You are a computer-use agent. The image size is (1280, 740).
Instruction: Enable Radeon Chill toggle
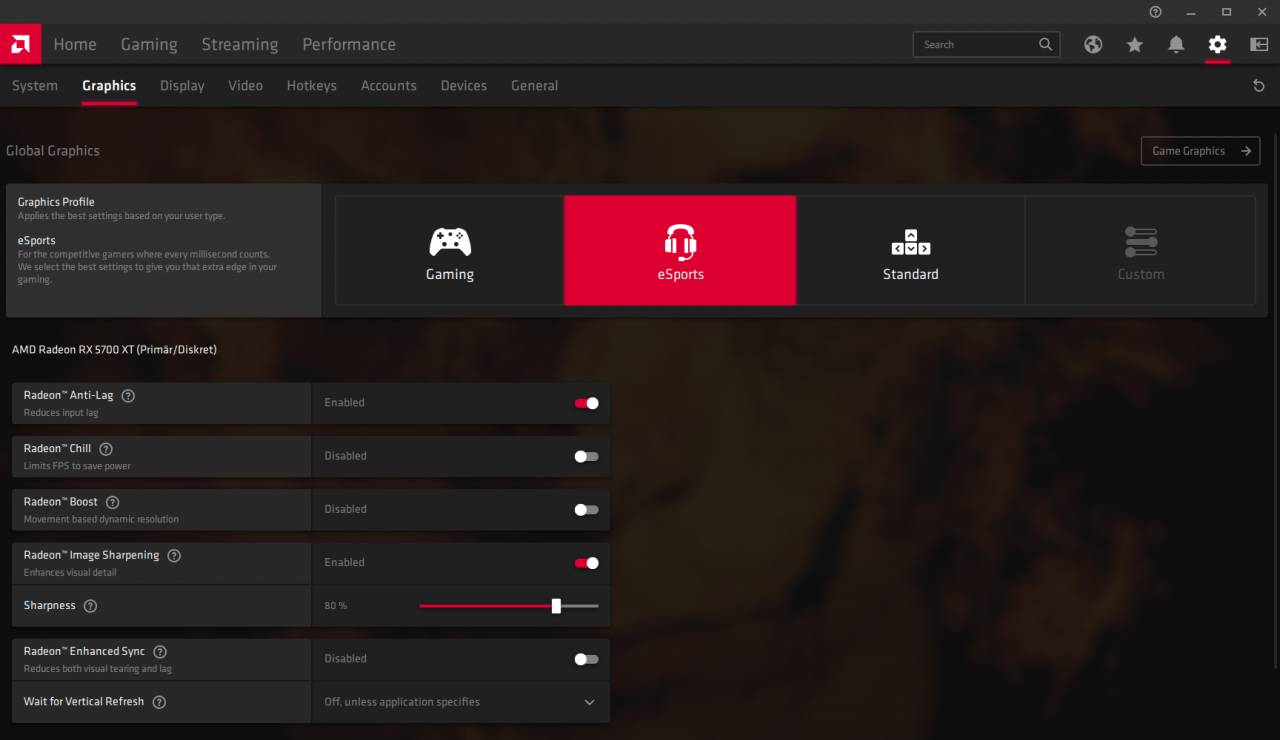[x=587, y=456]
